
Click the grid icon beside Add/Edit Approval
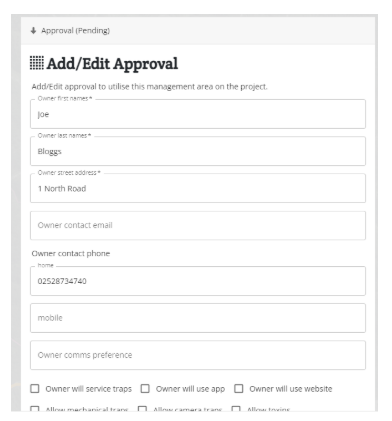[37, 63]
